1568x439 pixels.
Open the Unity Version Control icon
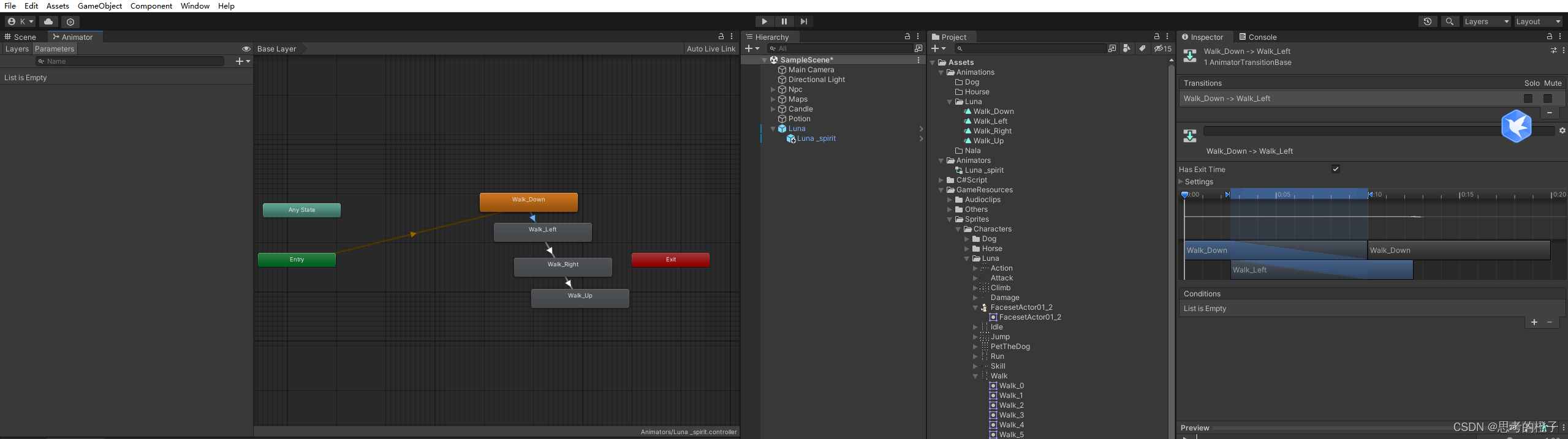(x=70, y=21)
